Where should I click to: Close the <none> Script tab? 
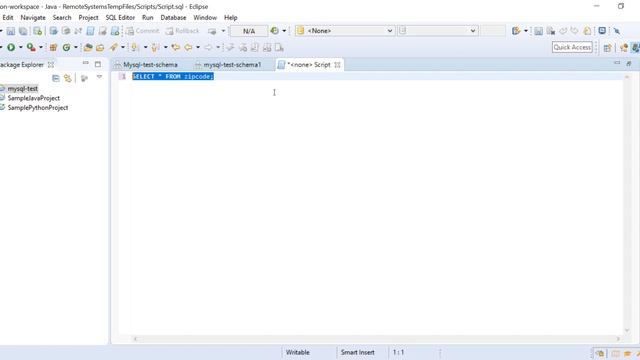tap(337, 65)
